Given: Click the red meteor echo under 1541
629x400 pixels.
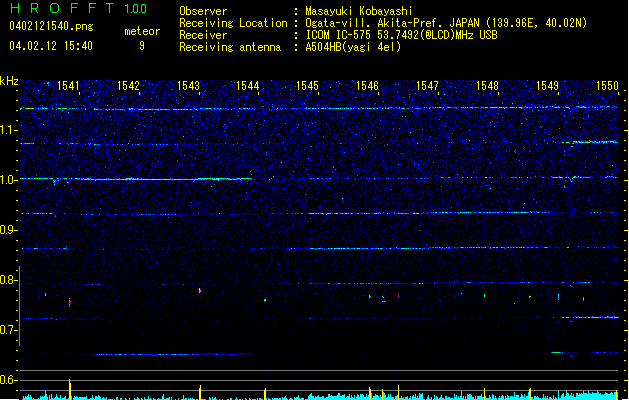Looking at the screenshot, I should click(x=70, y=303).
